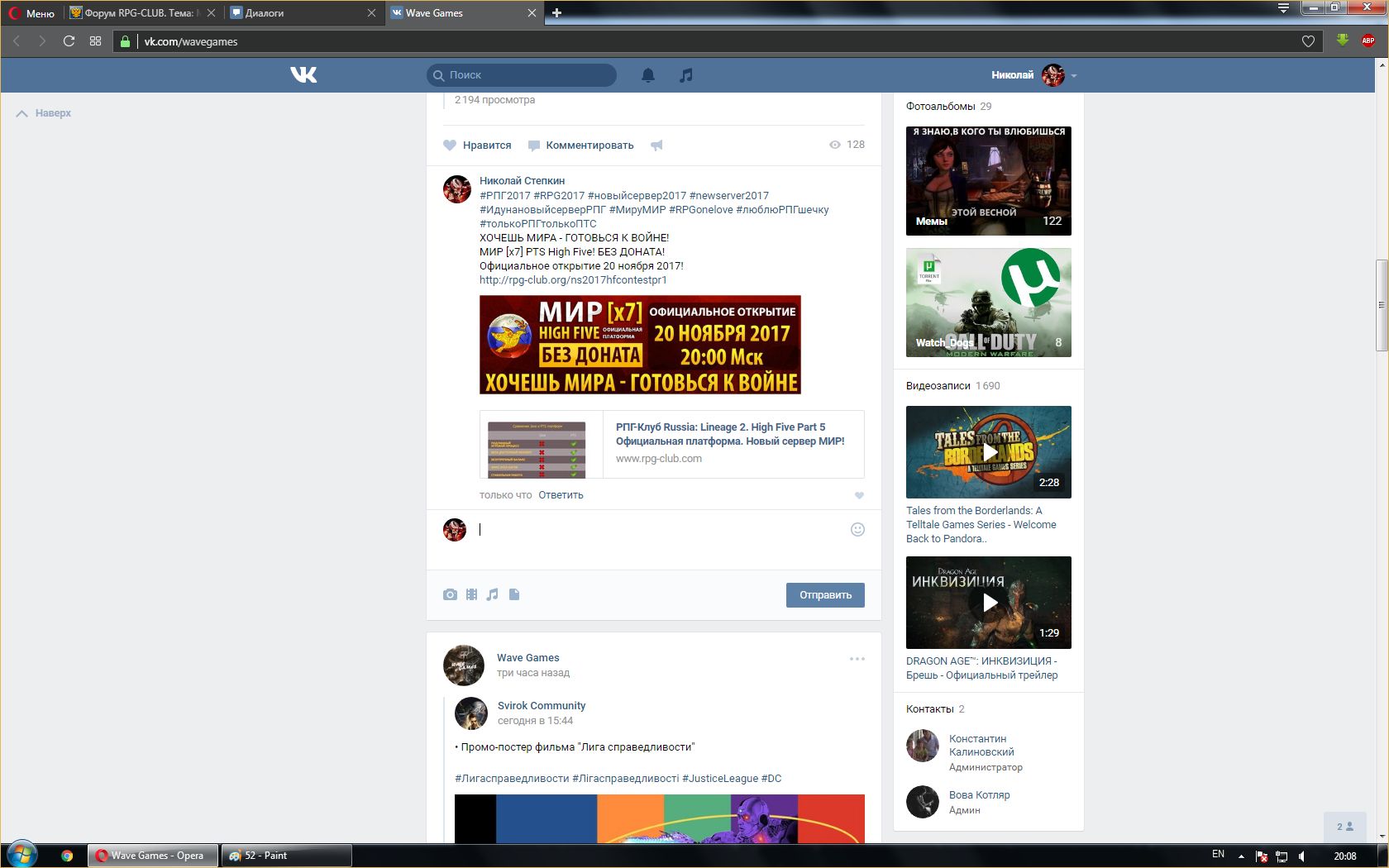Image resolution: width=1389 pixels, height=868 pixels.
Task: Open Николай Степкин profile link
Action: click(x=522, y=181)
